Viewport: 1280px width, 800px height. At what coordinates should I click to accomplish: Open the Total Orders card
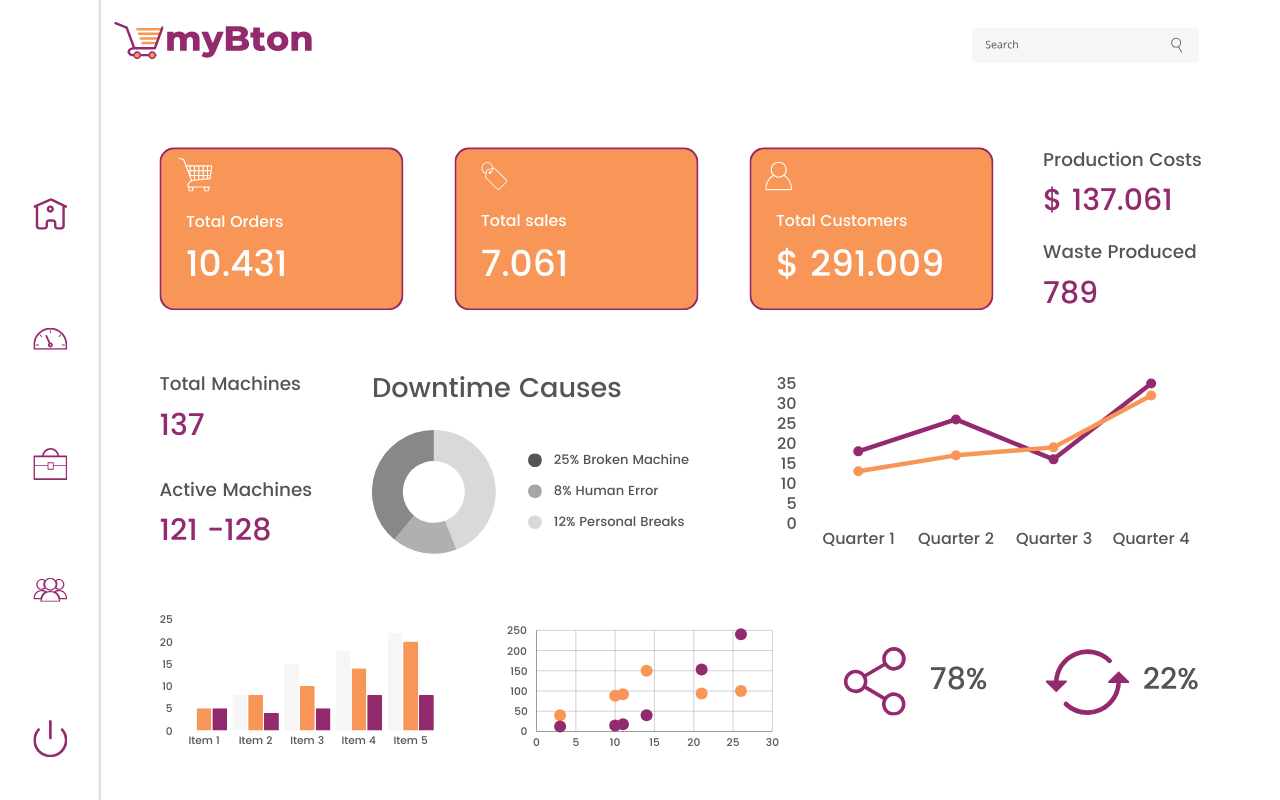(x=281, y=229)
